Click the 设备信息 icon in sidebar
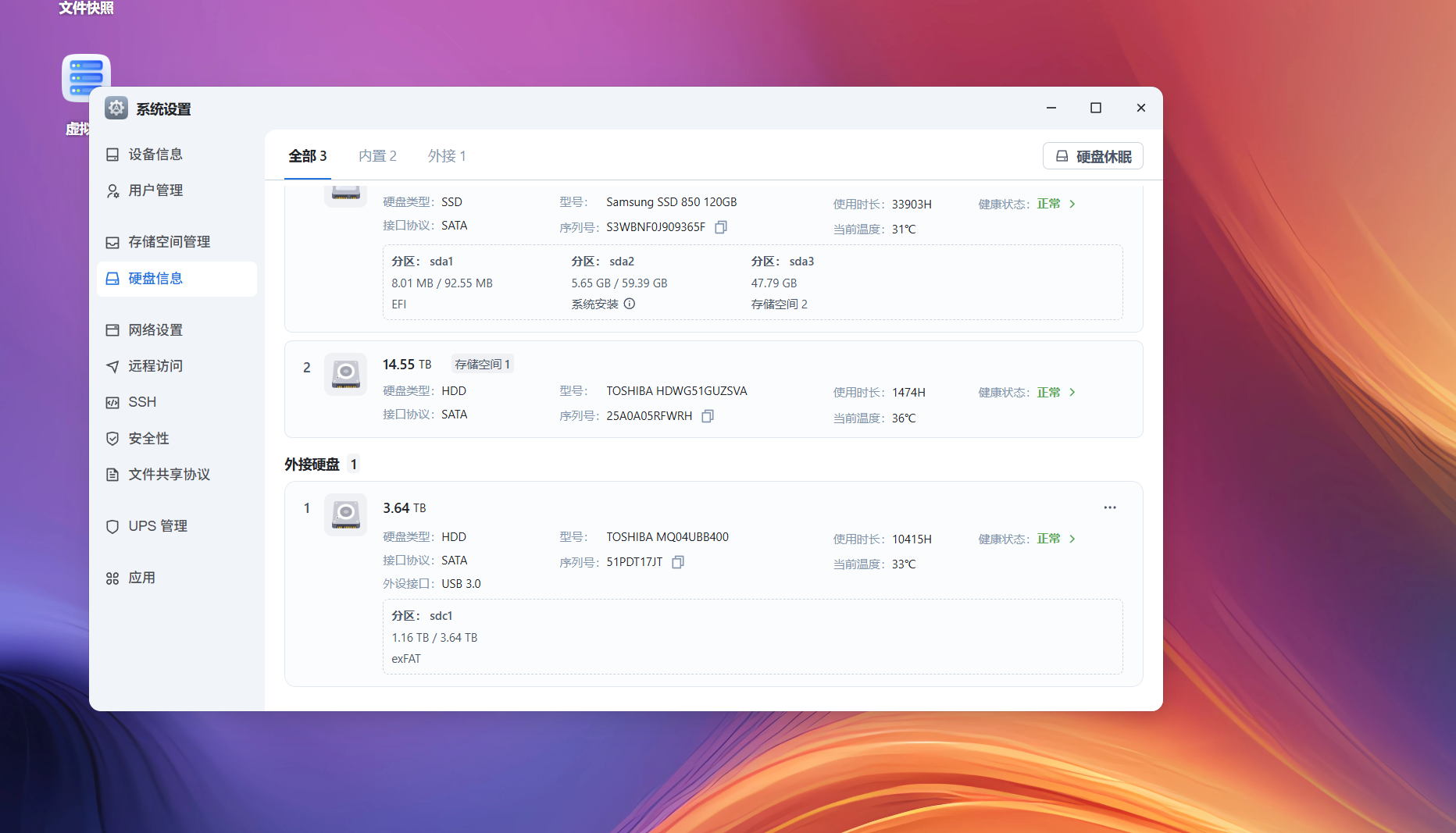The height and width of the screenshot is (833, 1456). coord(112,155)
